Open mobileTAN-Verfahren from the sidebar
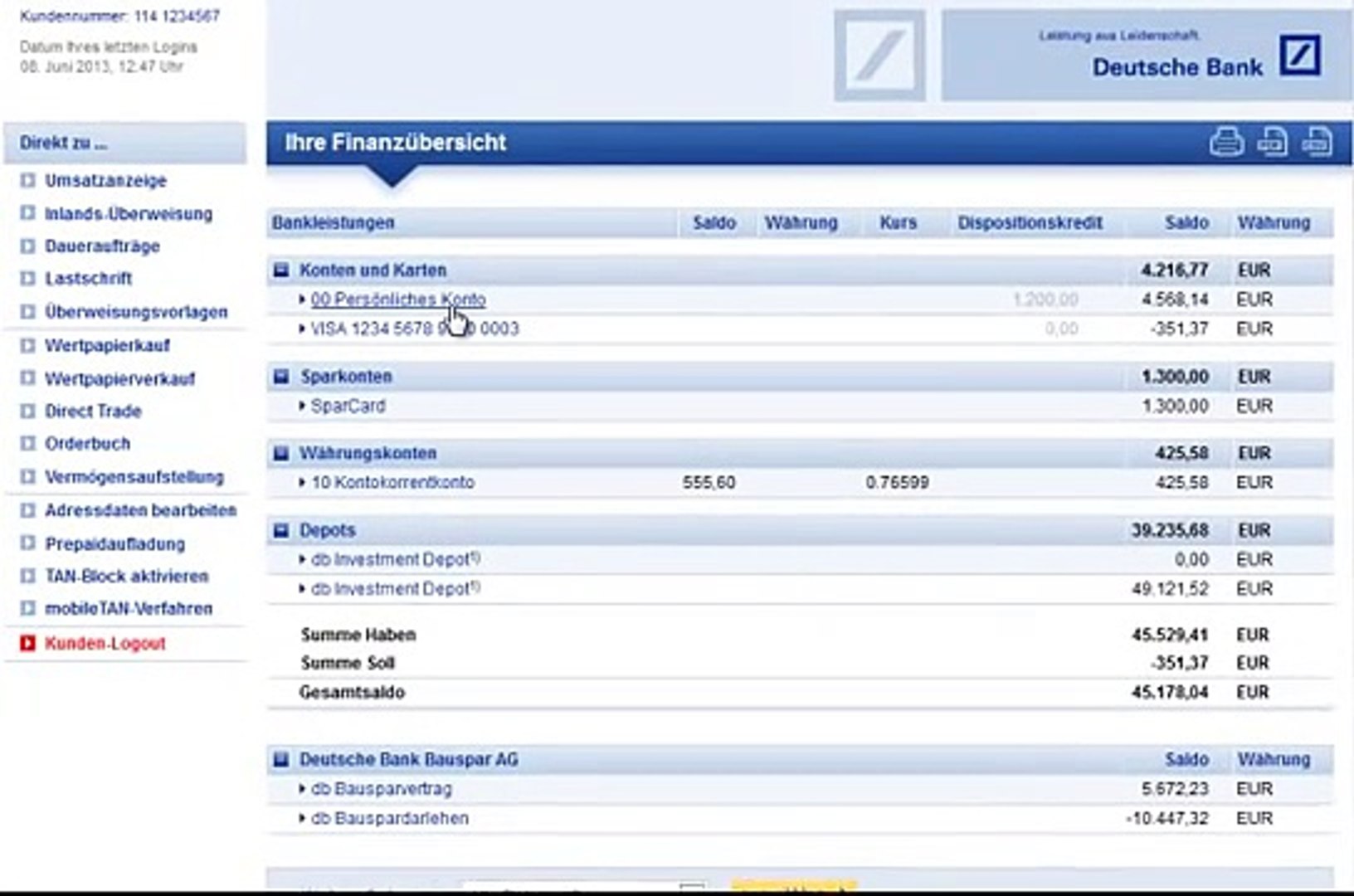Image resolution: width=1354 pixels, height=896 pixels. (x=129, y=609)
